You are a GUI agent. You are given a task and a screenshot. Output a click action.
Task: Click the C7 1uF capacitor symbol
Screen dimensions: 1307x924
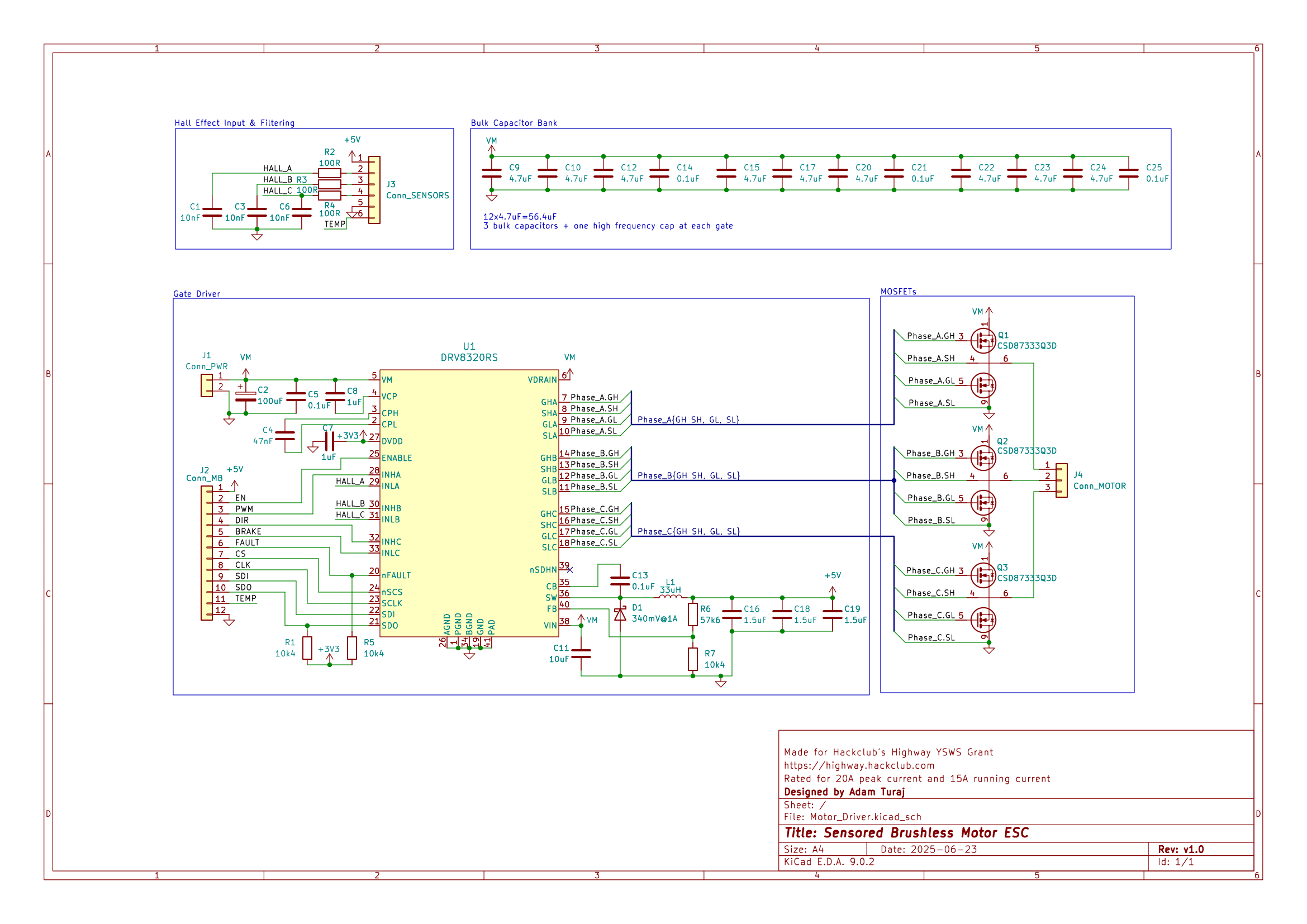(x=329, y=441)
